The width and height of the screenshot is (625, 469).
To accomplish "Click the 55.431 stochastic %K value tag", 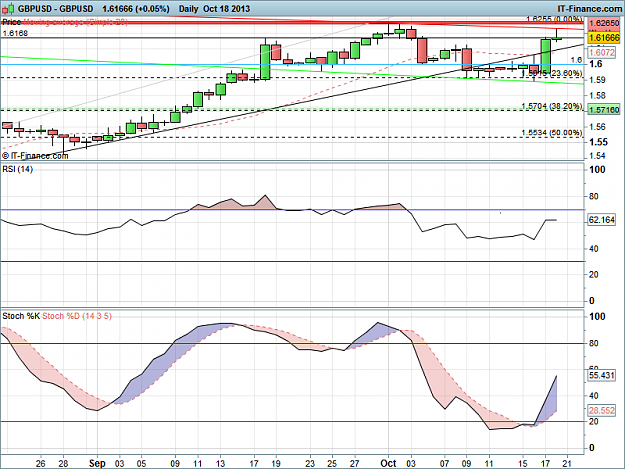I will point(602,375).
